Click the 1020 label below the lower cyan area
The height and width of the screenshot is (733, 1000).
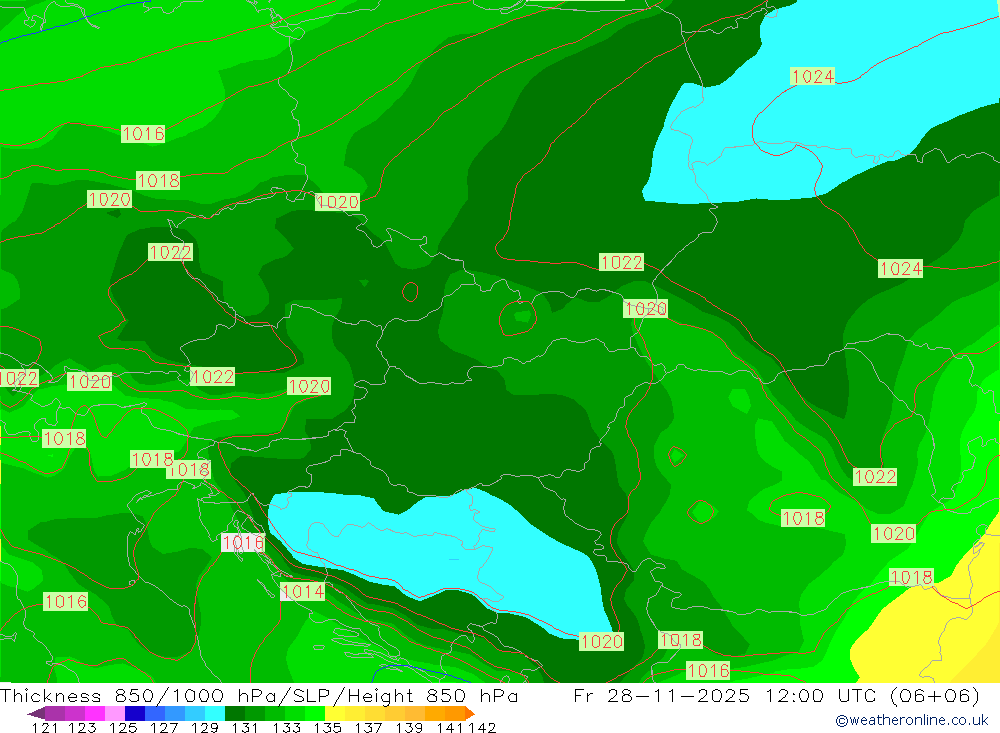(601, 641)
